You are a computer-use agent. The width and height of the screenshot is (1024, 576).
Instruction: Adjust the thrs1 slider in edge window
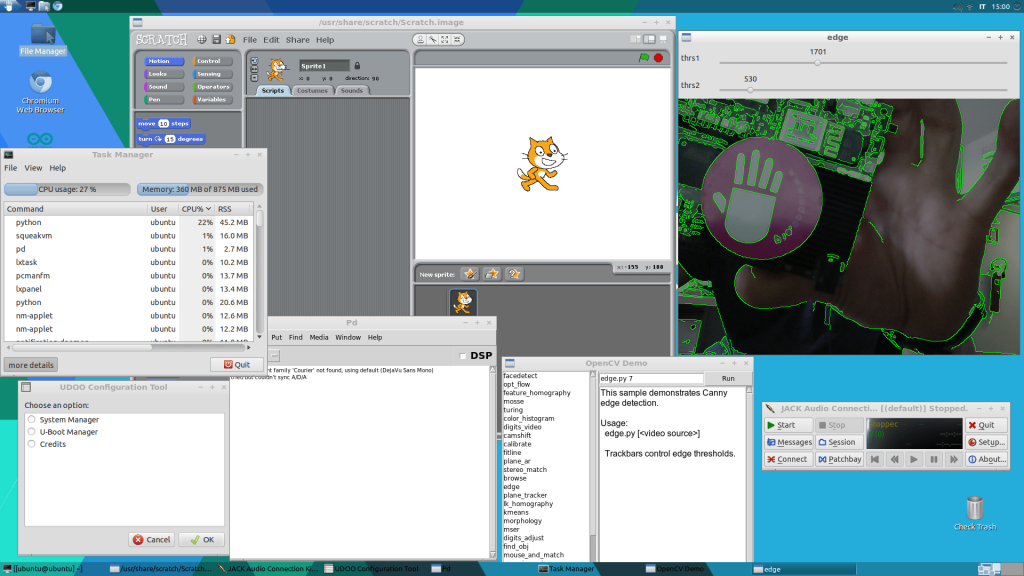click(x=817, y=63)
